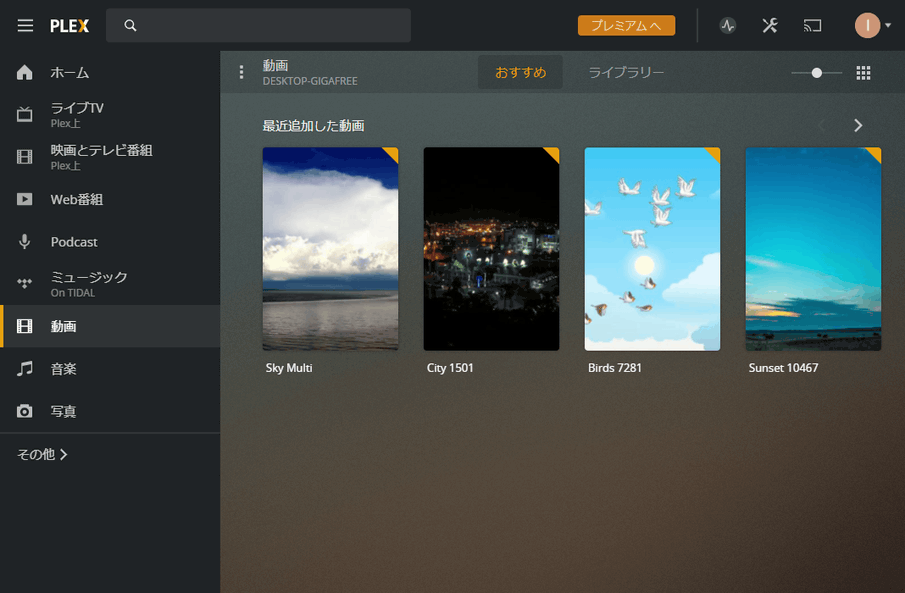
Task: Click the 動画 film icon in sidebar
Action: click(x=24, y=326)
